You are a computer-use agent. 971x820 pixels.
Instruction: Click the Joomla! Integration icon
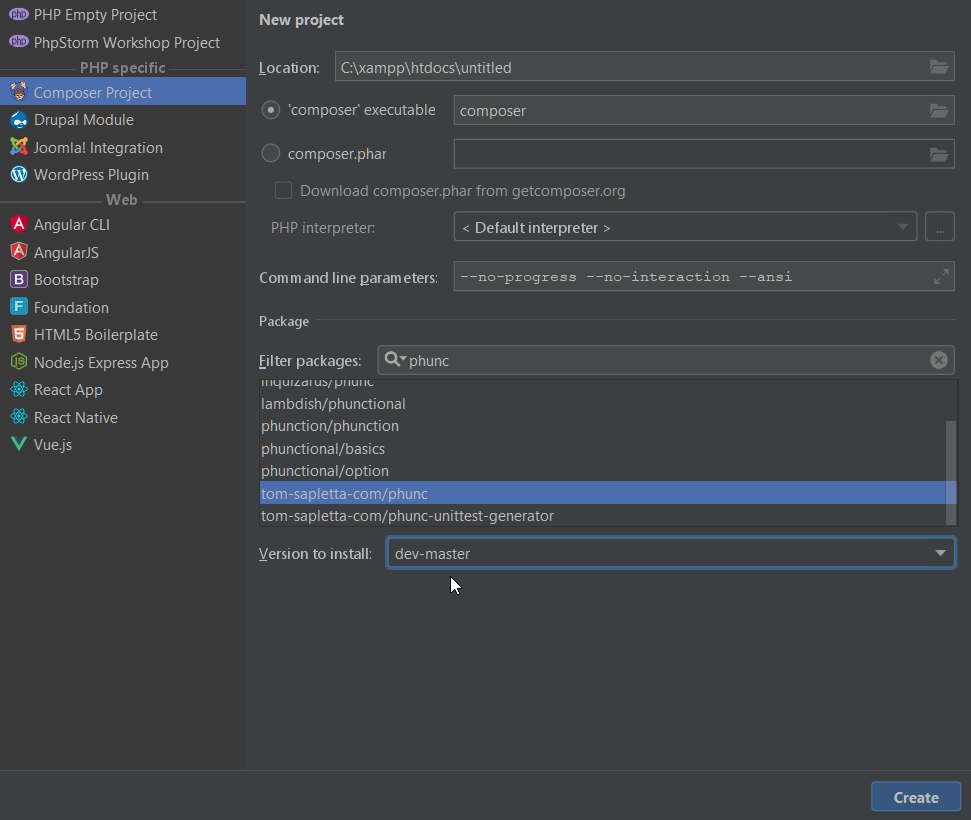point(19,147)
